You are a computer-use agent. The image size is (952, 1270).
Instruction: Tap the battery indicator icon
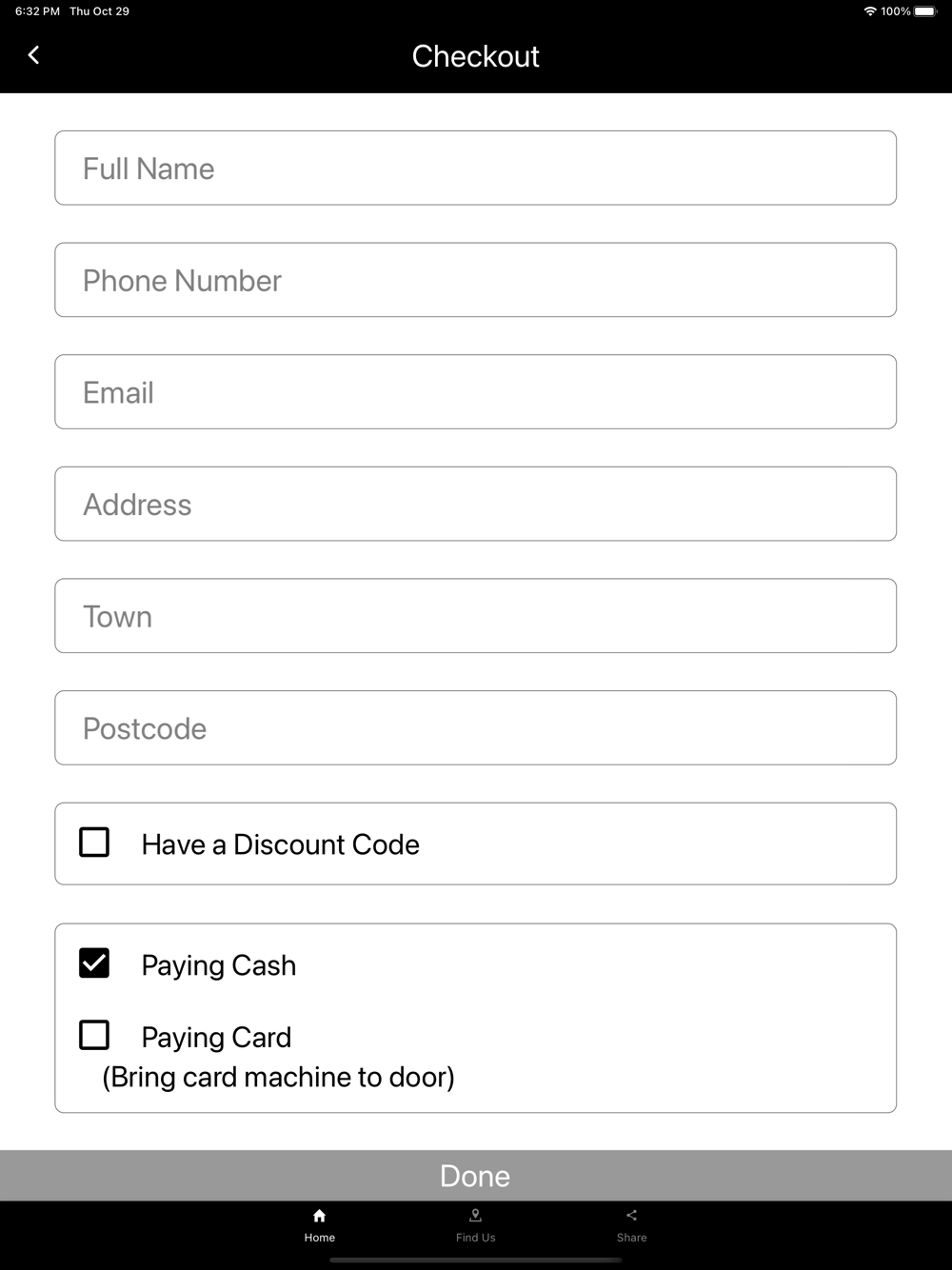(925, 11)
